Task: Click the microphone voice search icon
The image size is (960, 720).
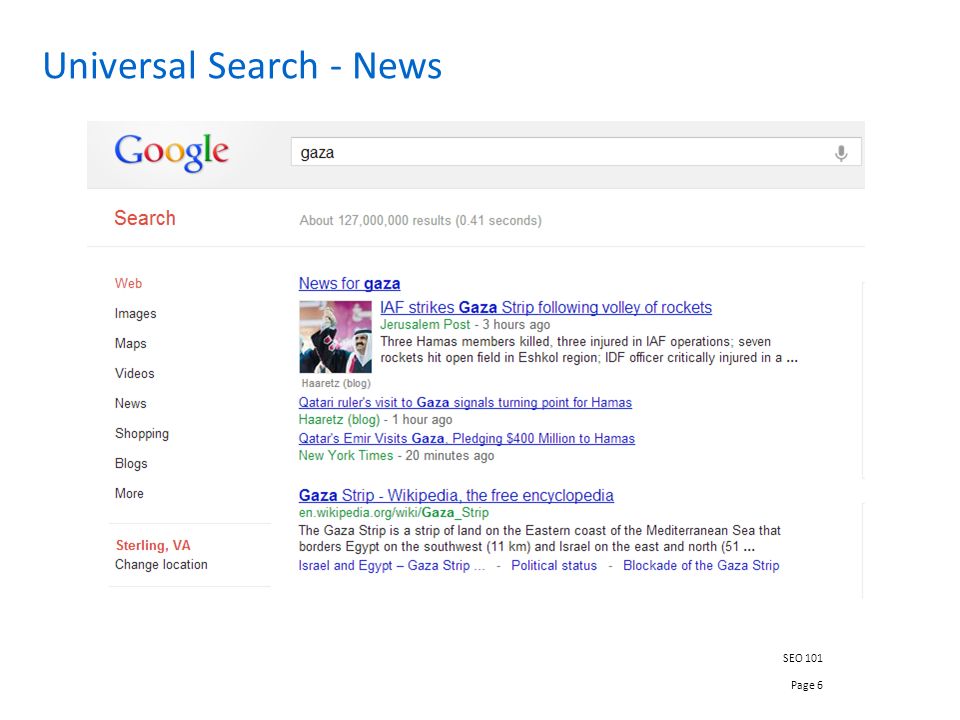Action: coord(841,152)
